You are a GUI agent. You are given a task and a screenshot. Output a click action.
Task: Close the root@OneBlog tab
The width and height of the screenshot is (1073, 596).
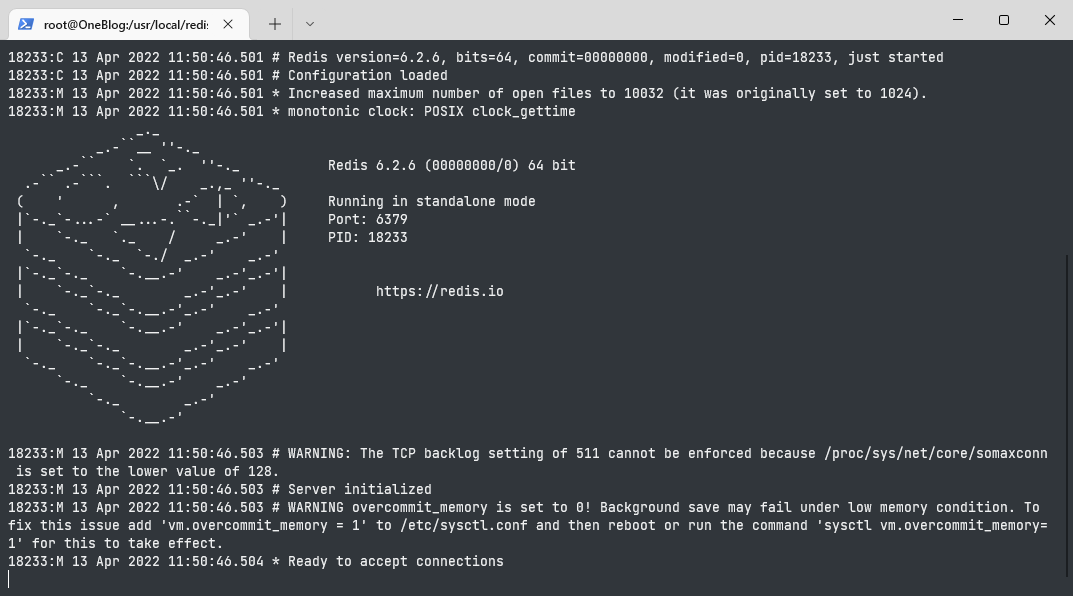point(229,23)
